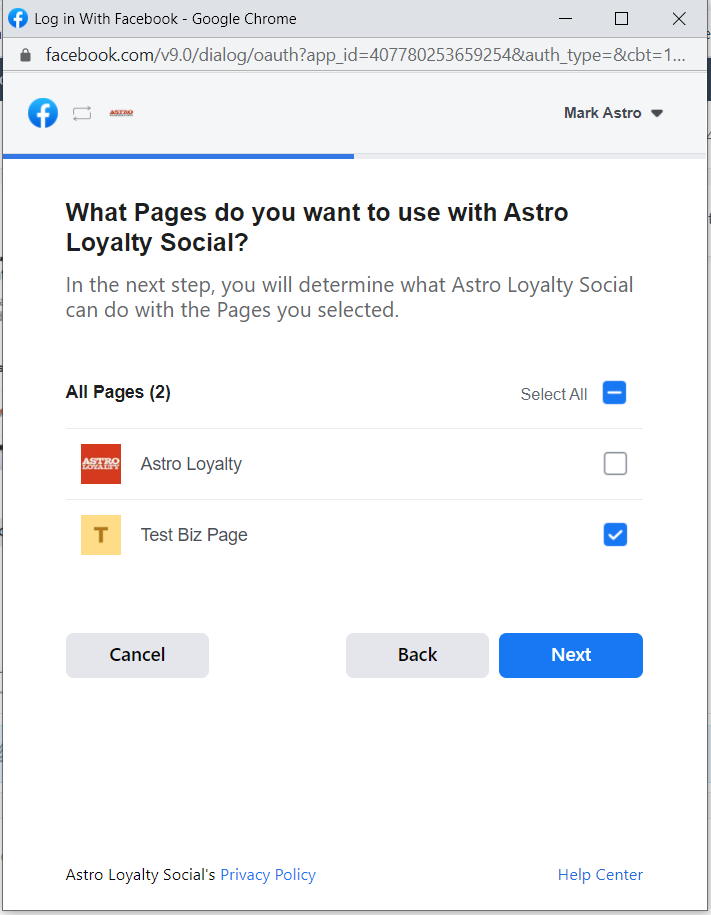Check the Astro Loyalty page checkbox
The width and height of the screenshot is (711, 915).
pyautogui.click(x=615, y=464)
